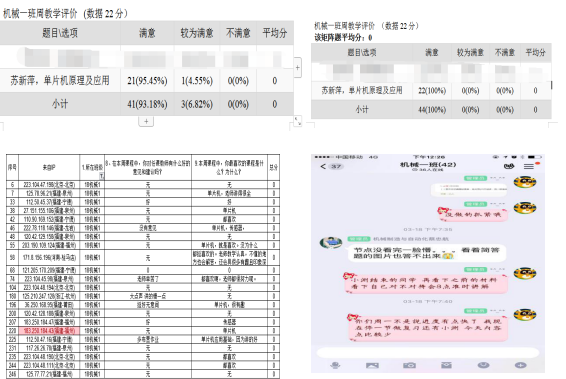Tap the red envelope icon in chat toolbar
This screenshot has width=566, height=379.
(447, 365)
